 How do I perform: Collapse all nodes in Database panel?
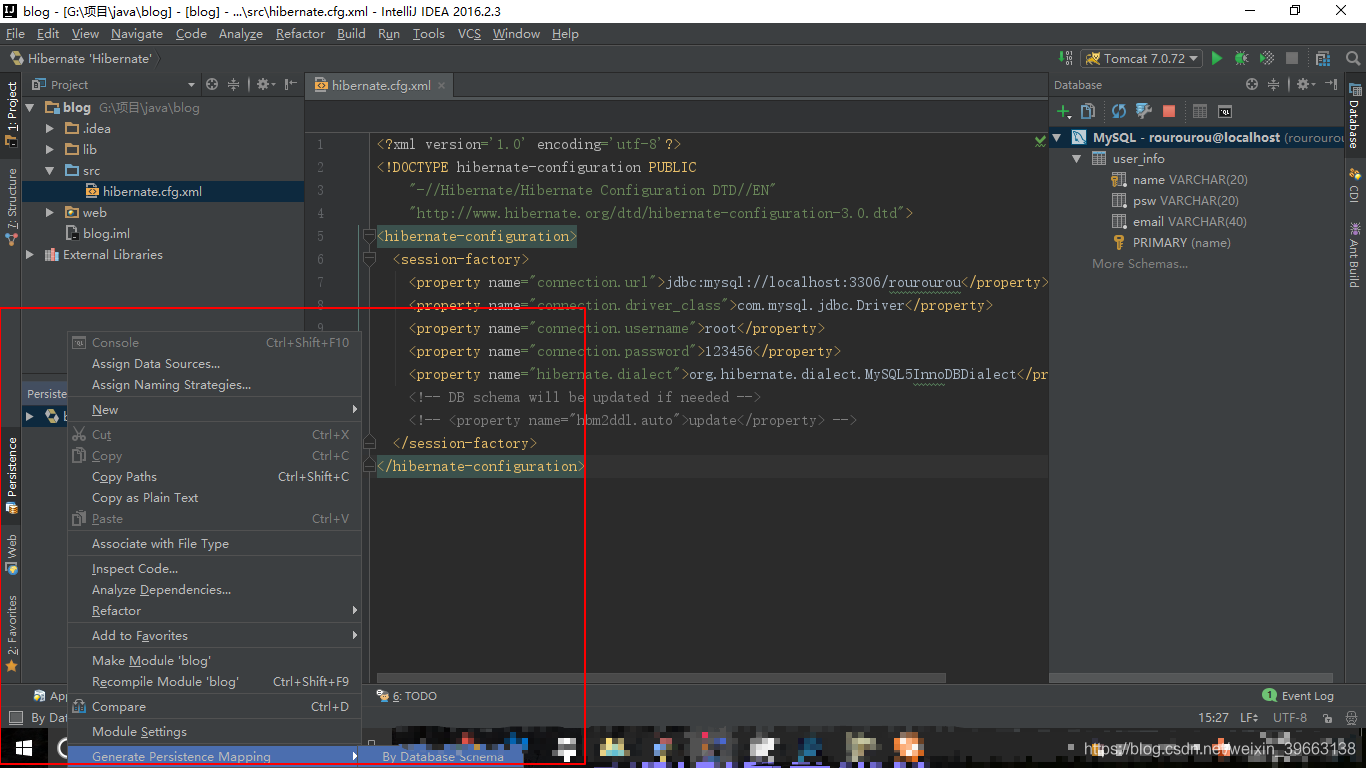tap(1273, 85)
